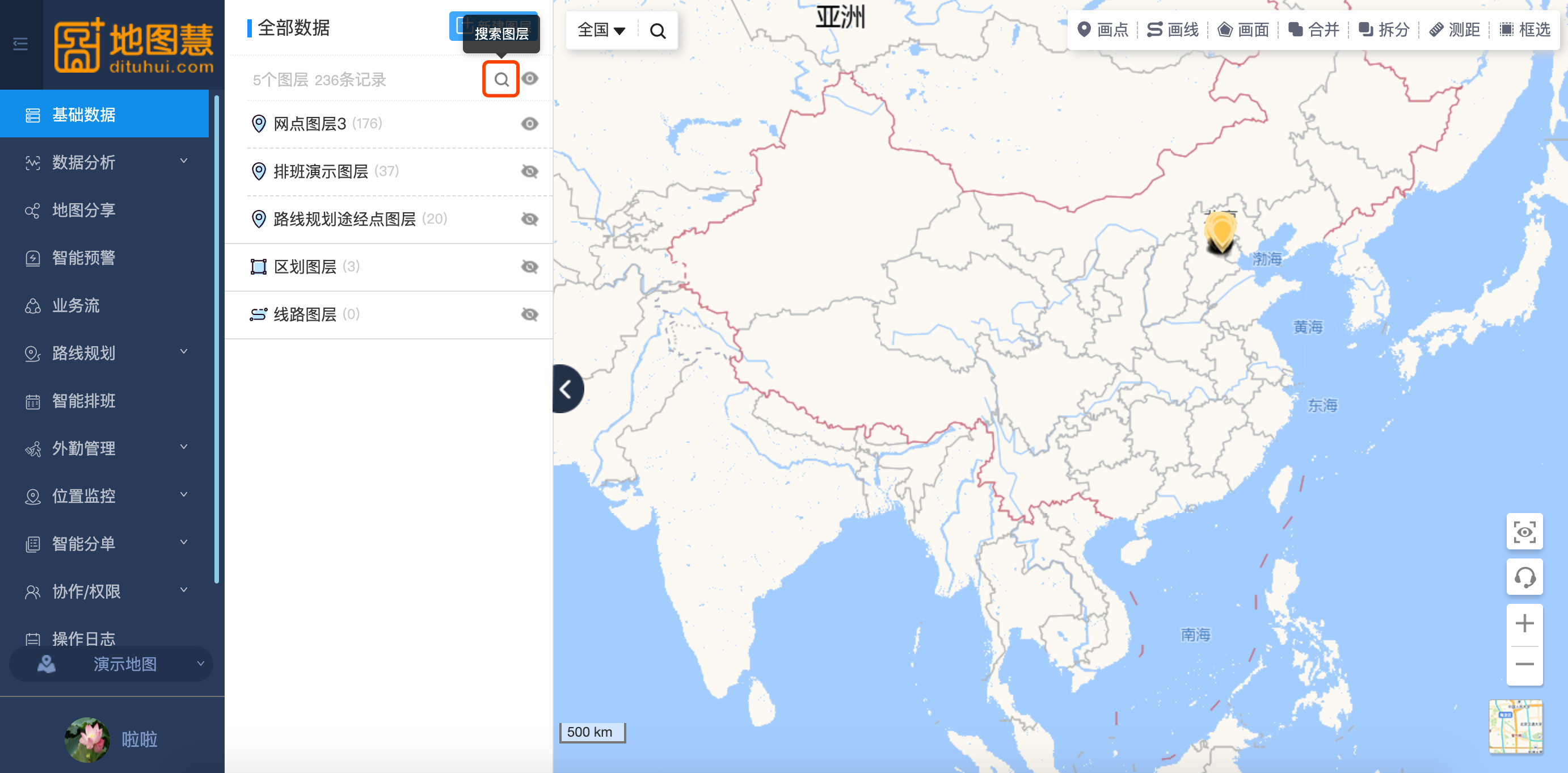Click the map search magnifier icon
1568x773 pixels.
[657, 31]
